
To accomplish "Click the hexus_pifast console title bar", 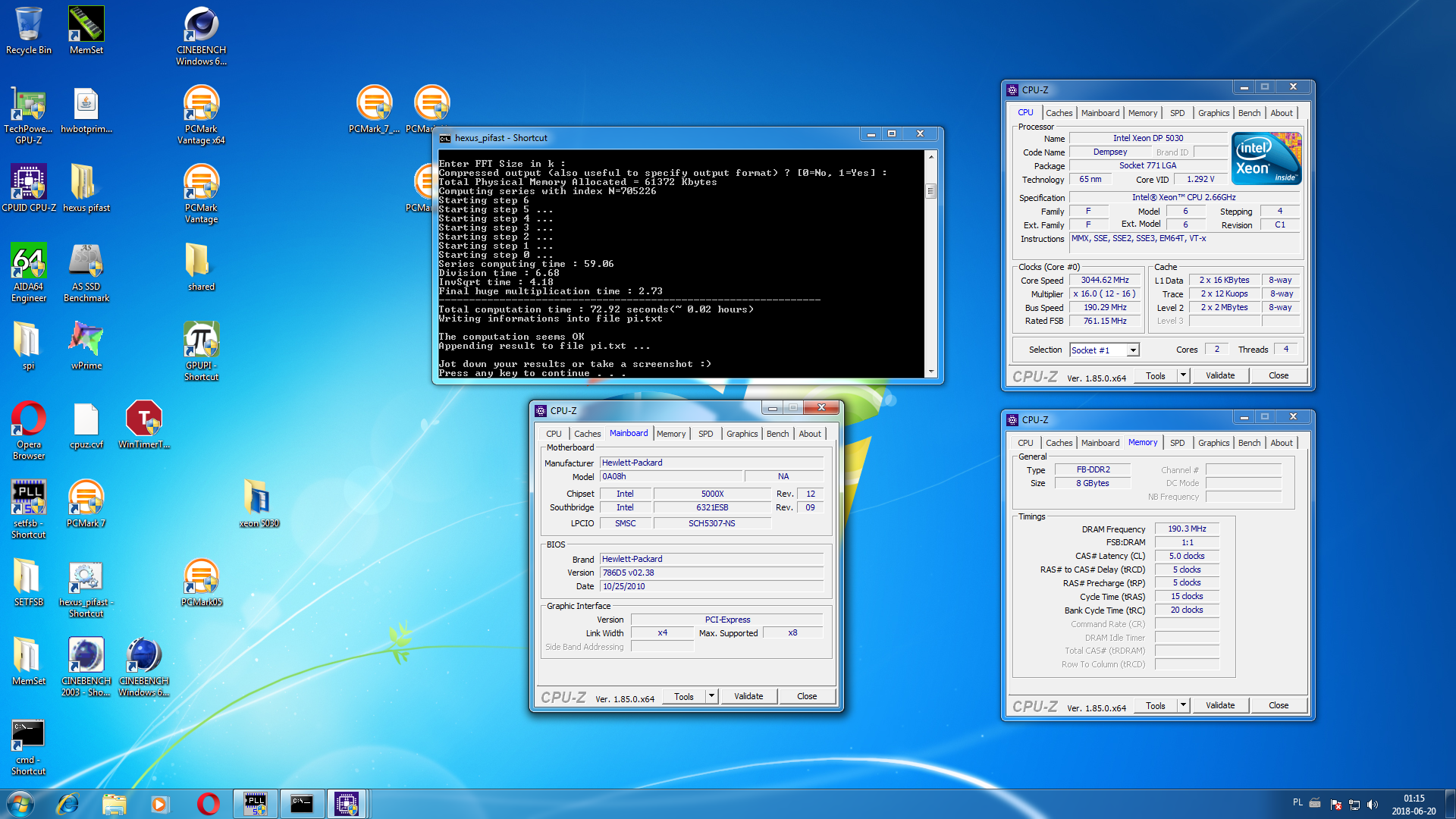I will 648,137.
